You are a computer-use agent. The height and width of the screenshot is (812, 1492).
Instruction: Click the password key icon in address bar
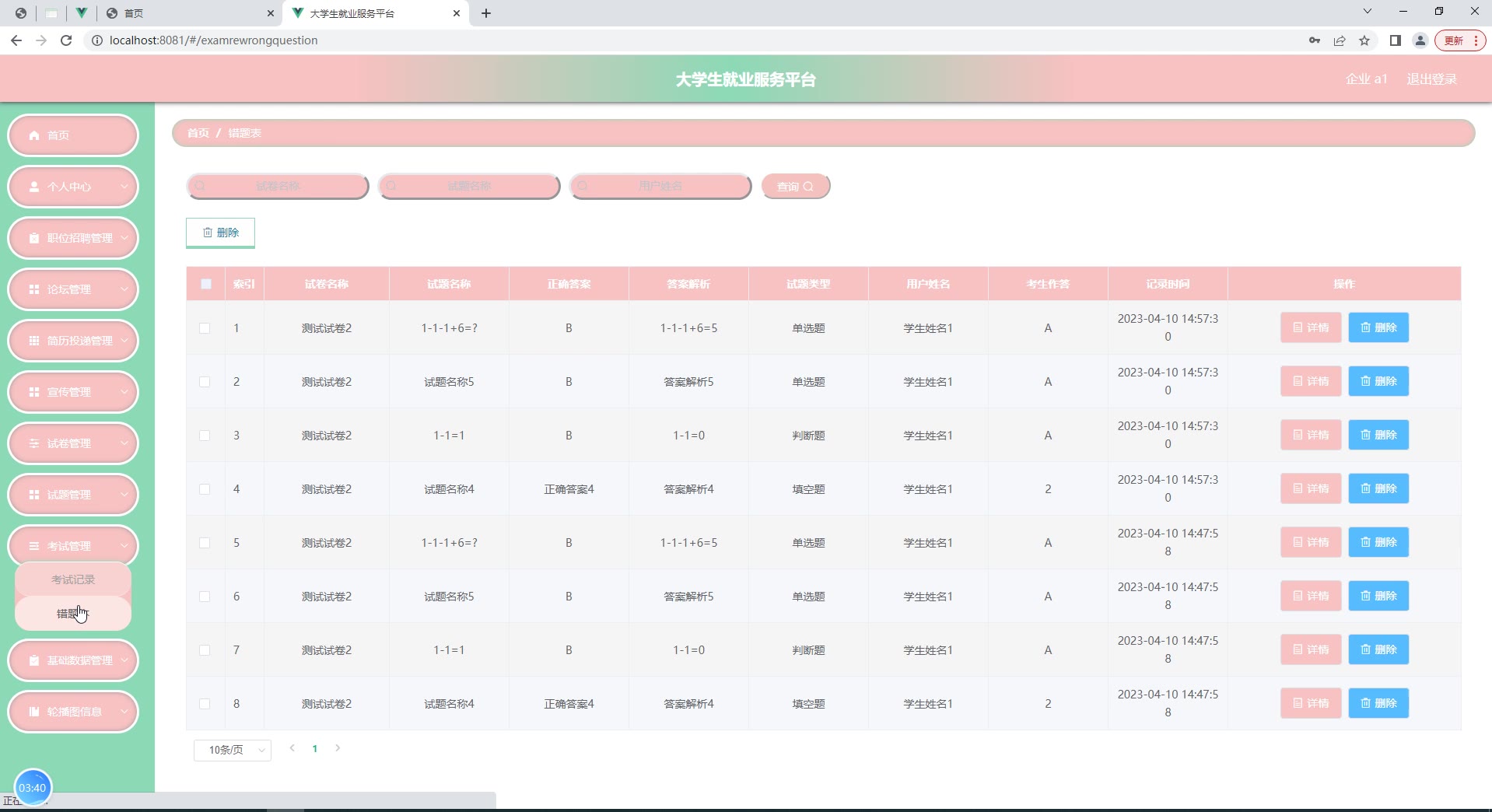tap(1315, 40)
